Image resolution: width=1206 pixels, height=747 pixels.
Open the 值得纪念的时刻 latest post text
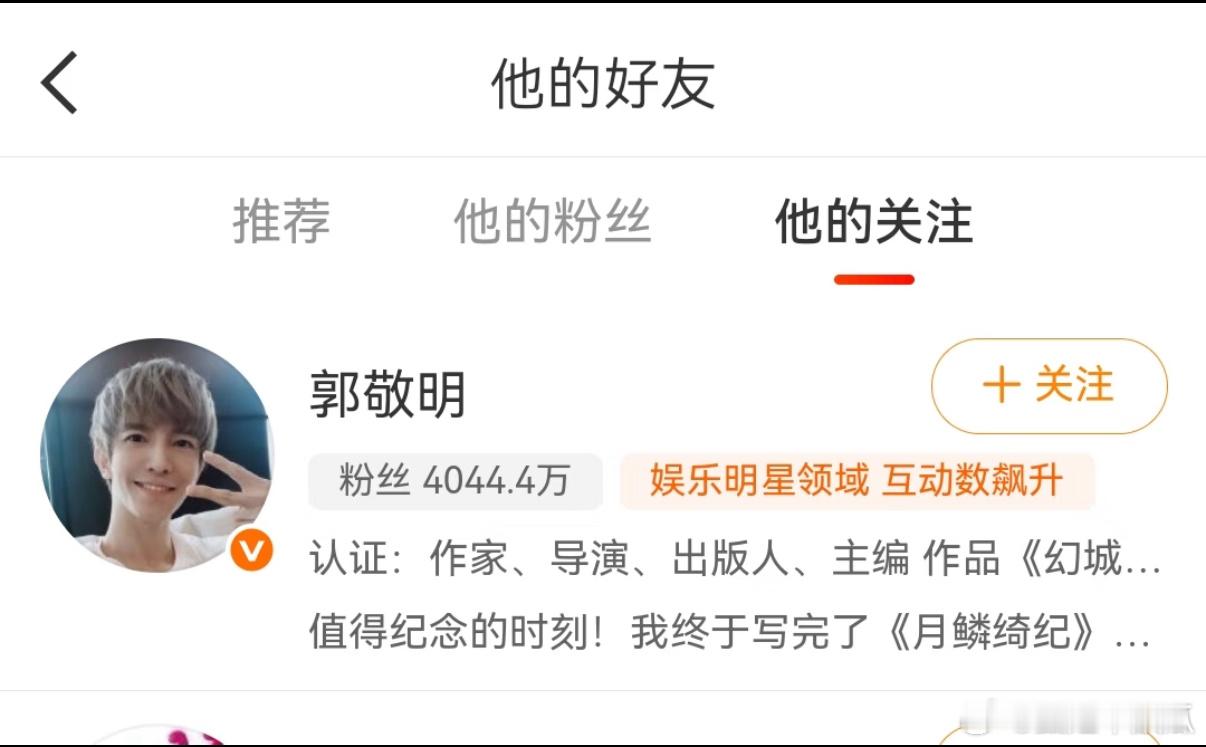[730, 633]
